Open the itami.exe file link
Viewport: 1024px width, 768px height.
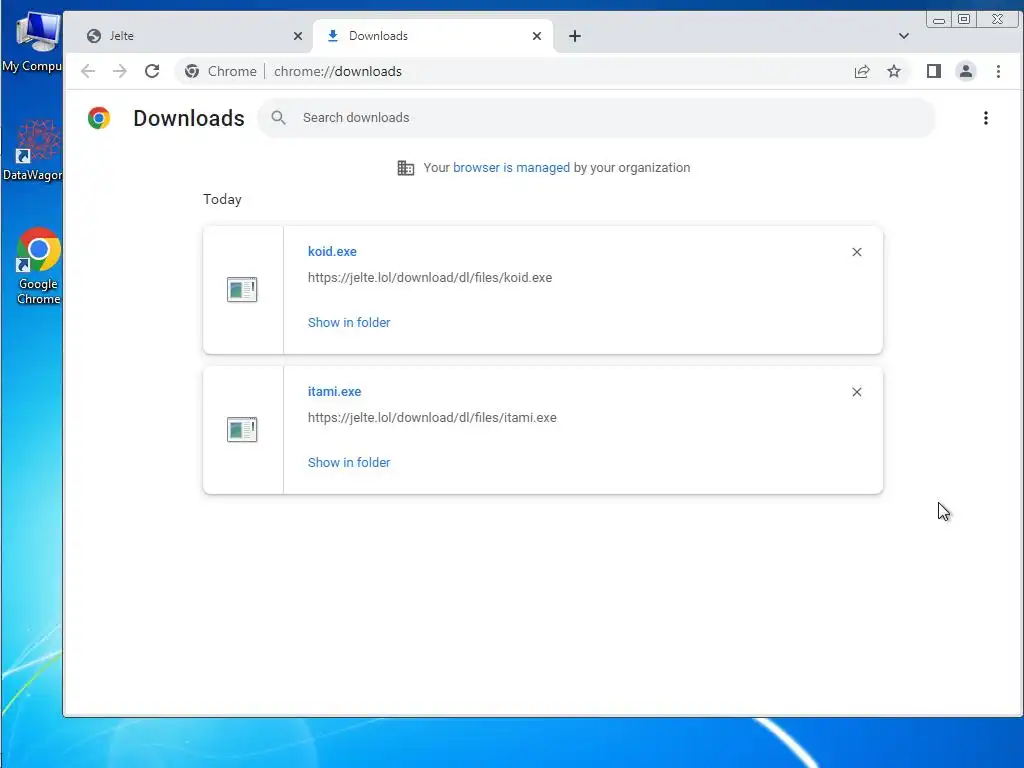click(x=334, y=392)
